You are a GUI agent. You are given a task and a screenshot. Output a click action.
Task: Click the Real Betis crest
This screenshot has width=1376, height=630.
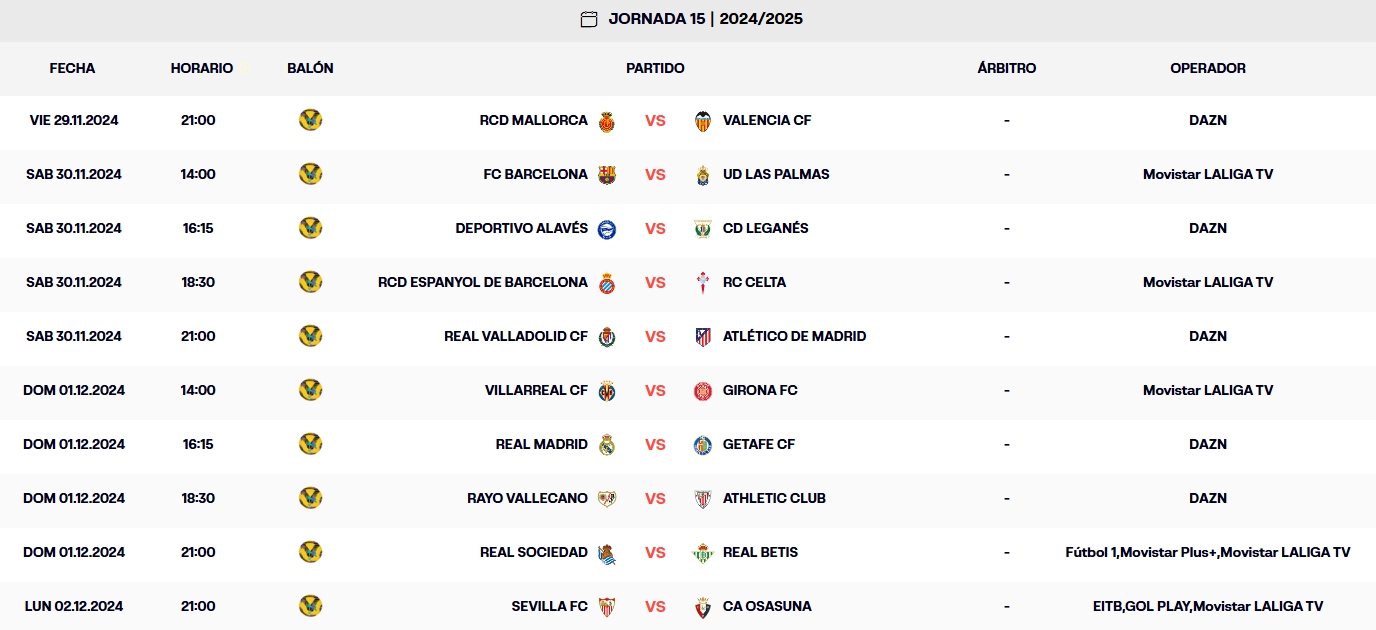tap(703, 552)
